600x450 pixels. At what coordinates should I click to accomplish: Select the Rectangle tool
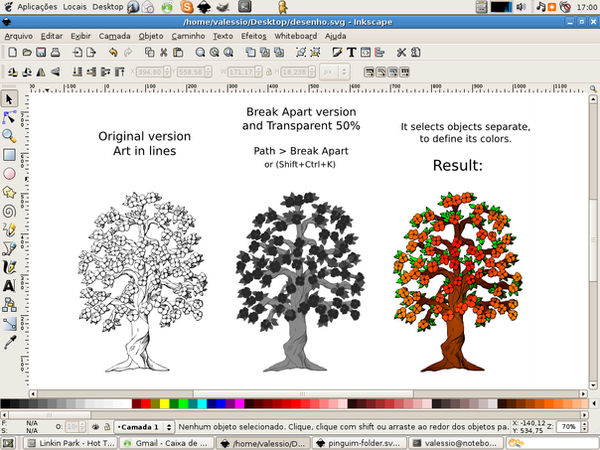pyautogui.click(x=9, y=155)
